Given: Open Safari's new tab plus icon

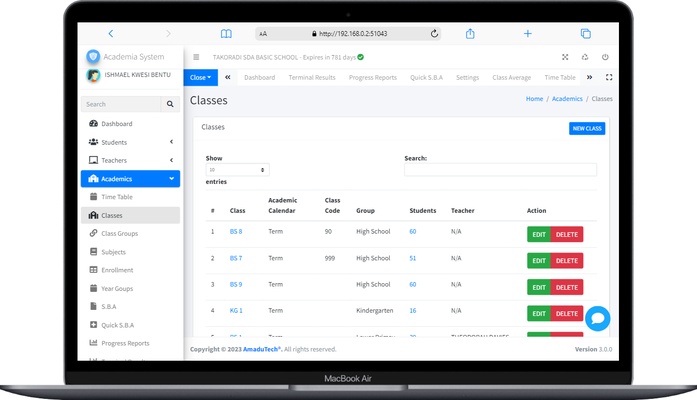Looking at the screenshot, I should (528, 33).
